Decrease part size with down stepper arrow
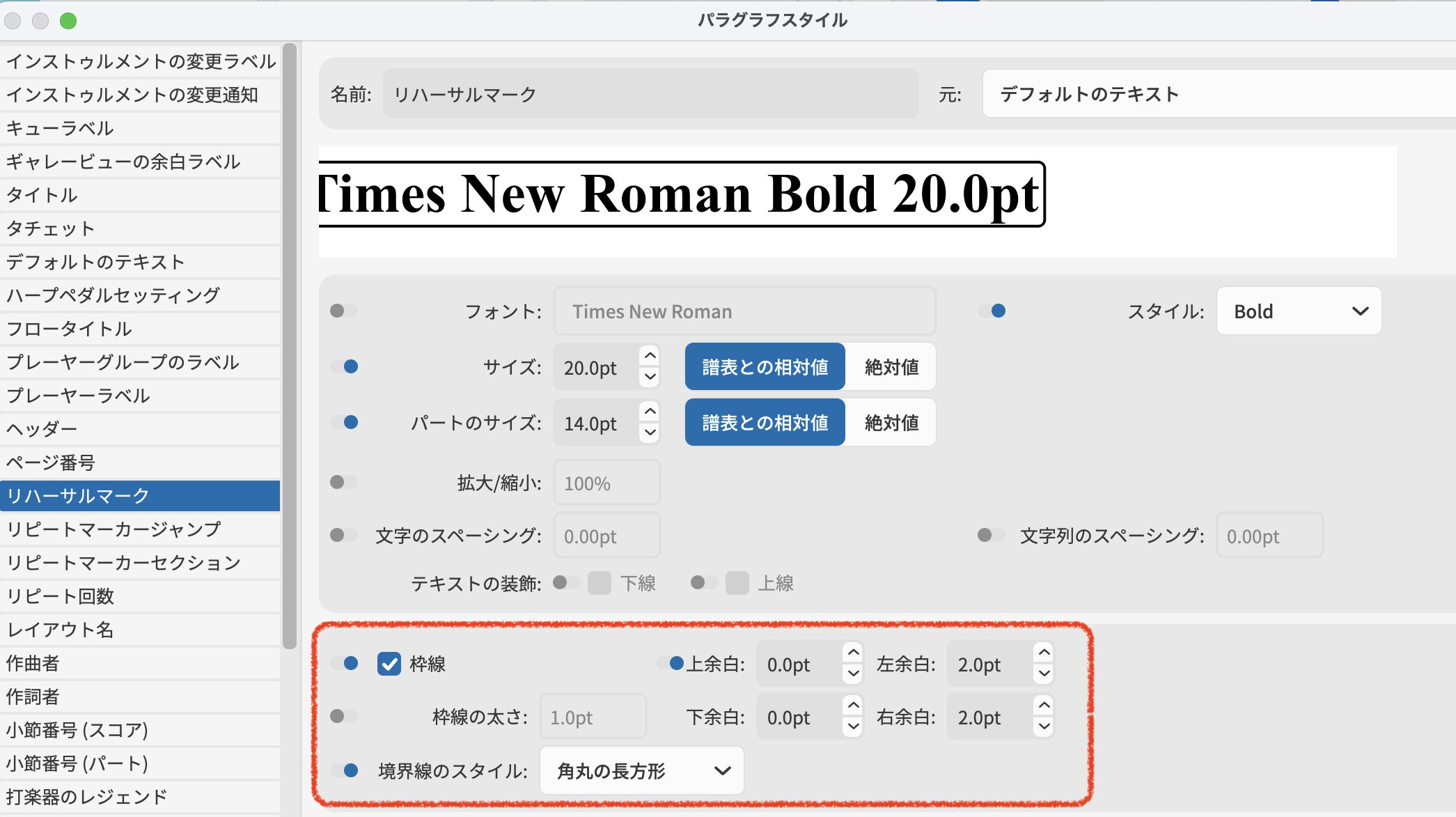This screenshot has height=817, width=1456. (x=650, y=433)
